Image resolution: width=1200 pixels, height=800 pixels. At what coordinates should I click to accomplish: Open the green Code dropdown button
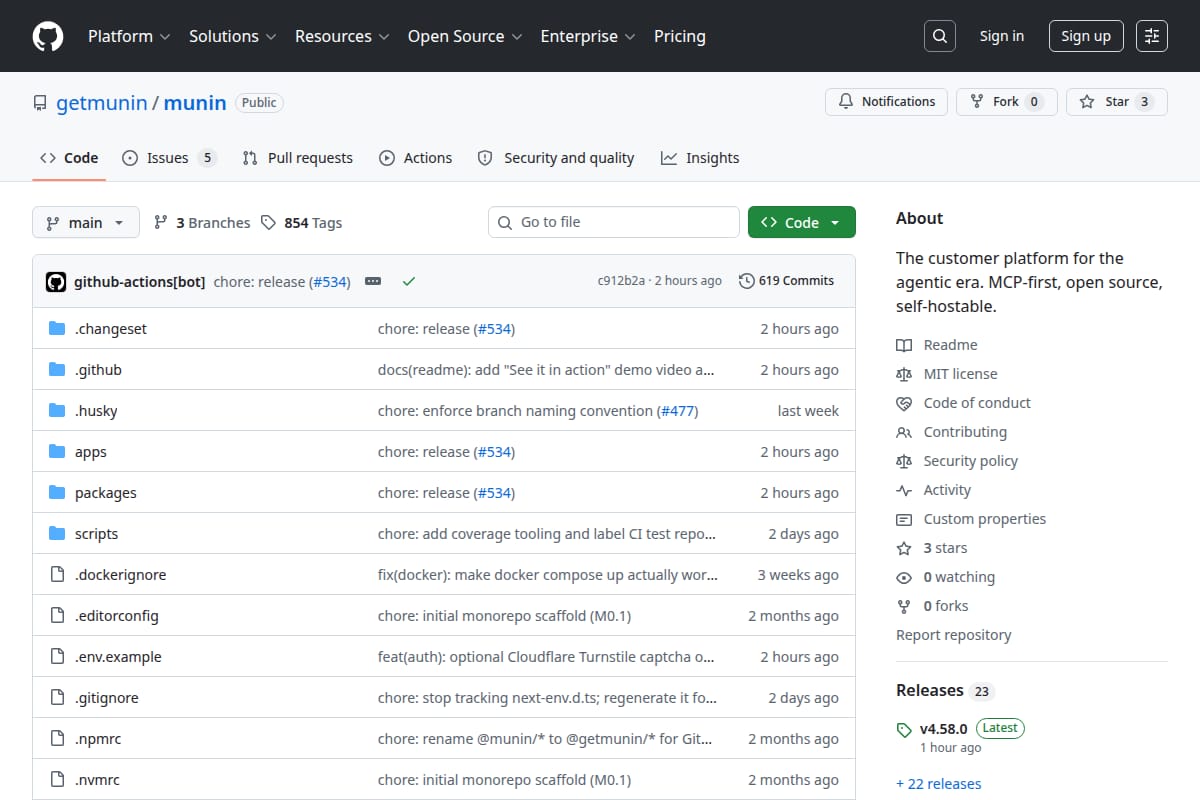point(801,222)
